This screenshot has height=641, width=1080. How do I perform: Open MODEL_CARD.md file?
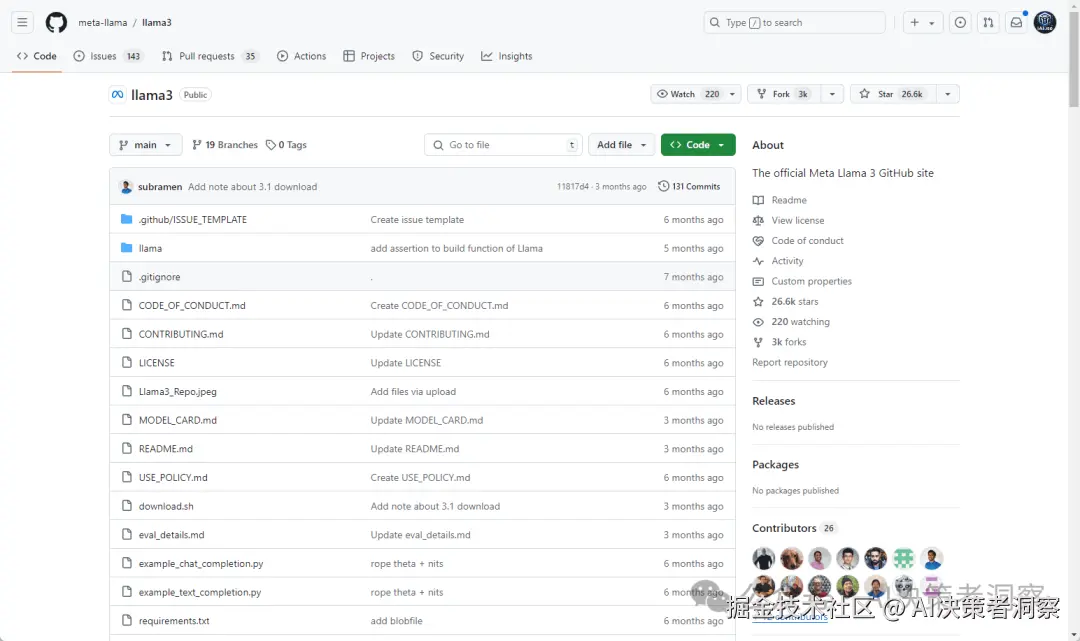click(x=177, y=420)
